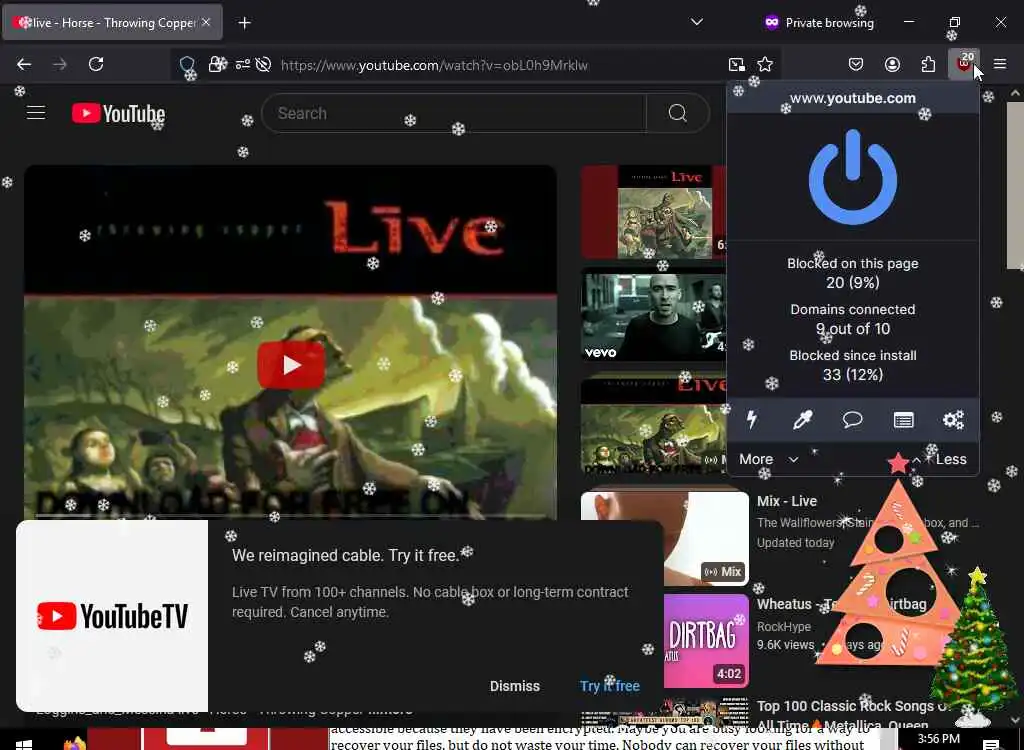Dismiss the YouTube TV promotion
This screenshot has height=750, width=1024.
[515, 686]
